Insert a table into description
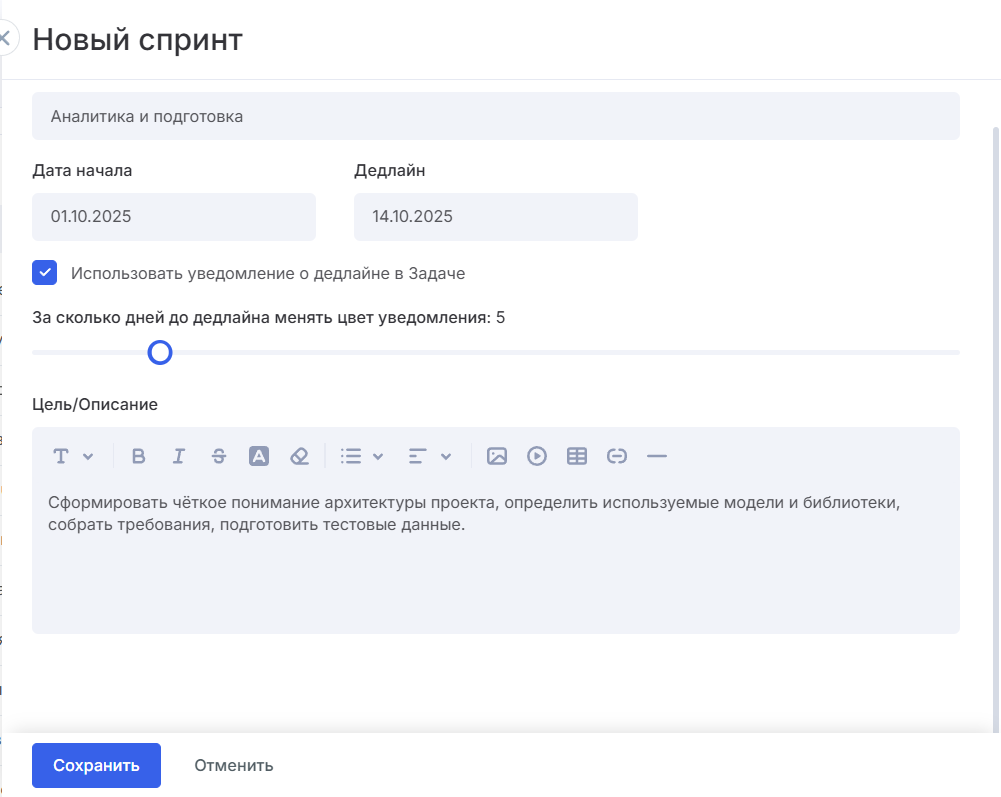 [x=577, y=456]
